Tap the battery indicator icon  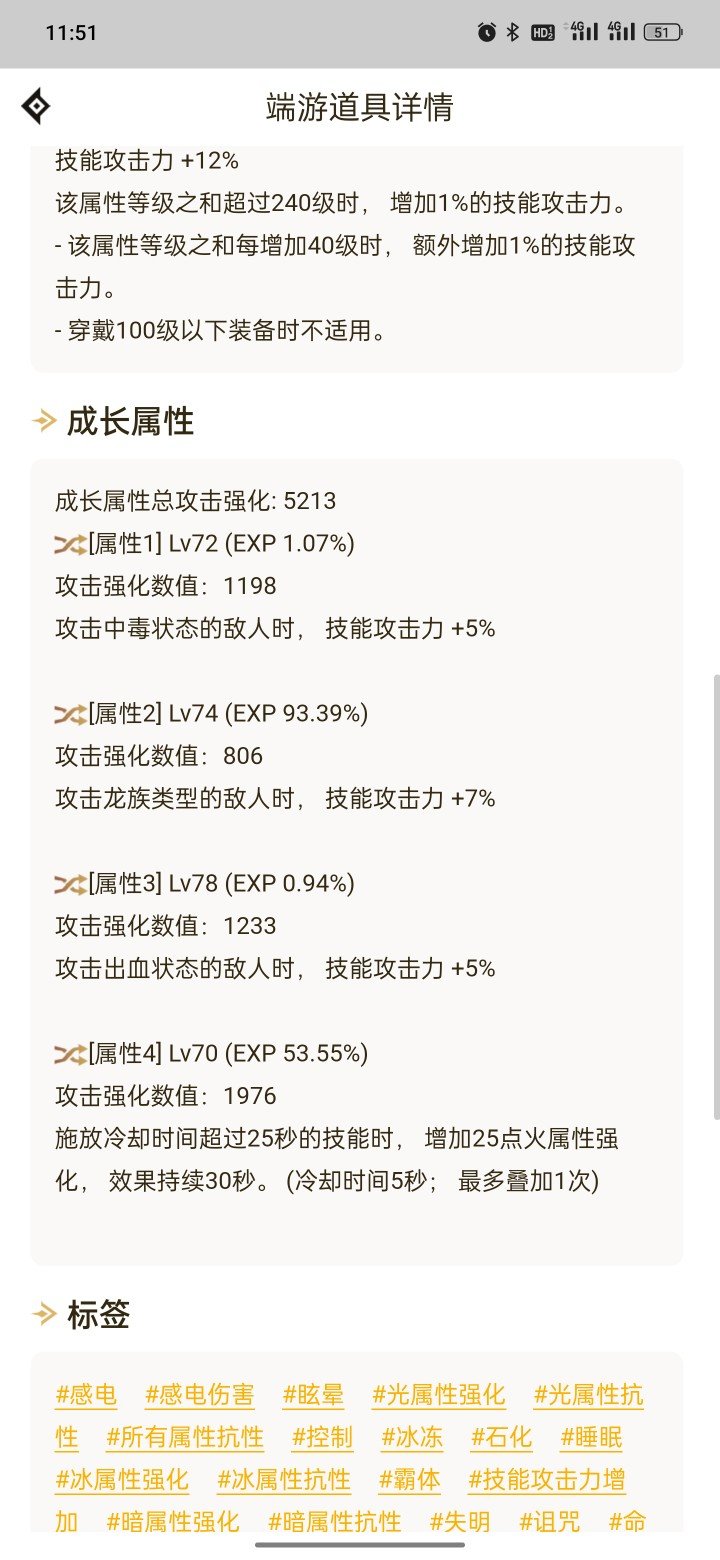click(662, 32)
